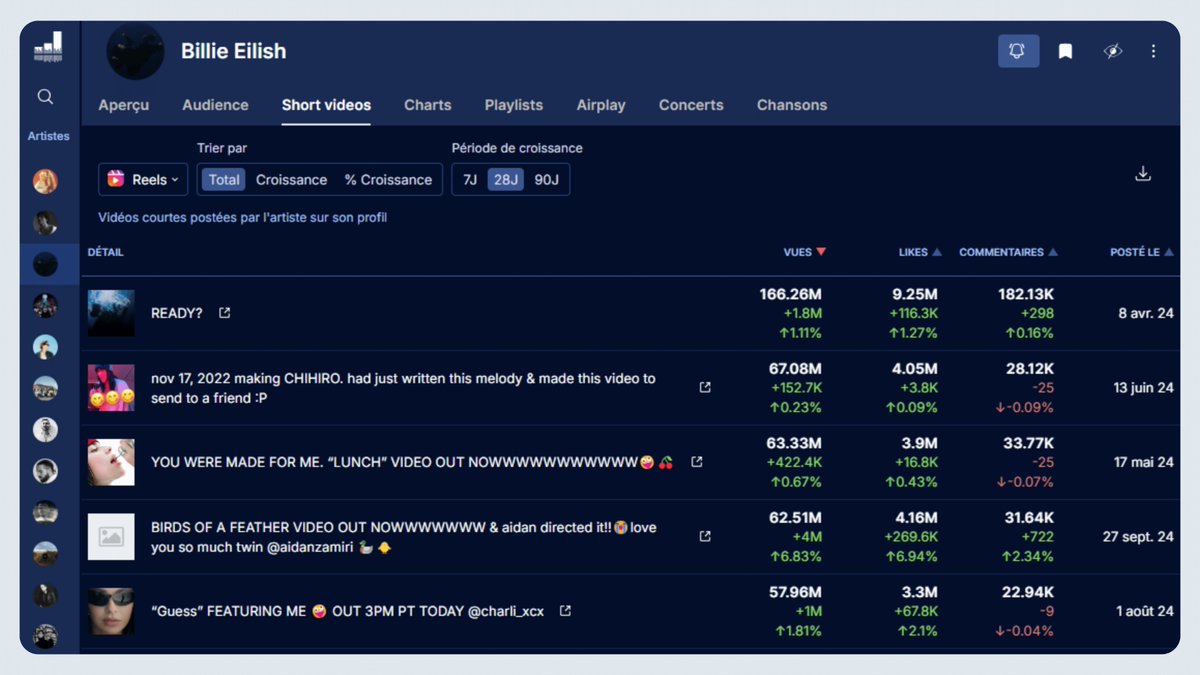Open external link for BIRDS OF A FEATHER video

[705, 536]
